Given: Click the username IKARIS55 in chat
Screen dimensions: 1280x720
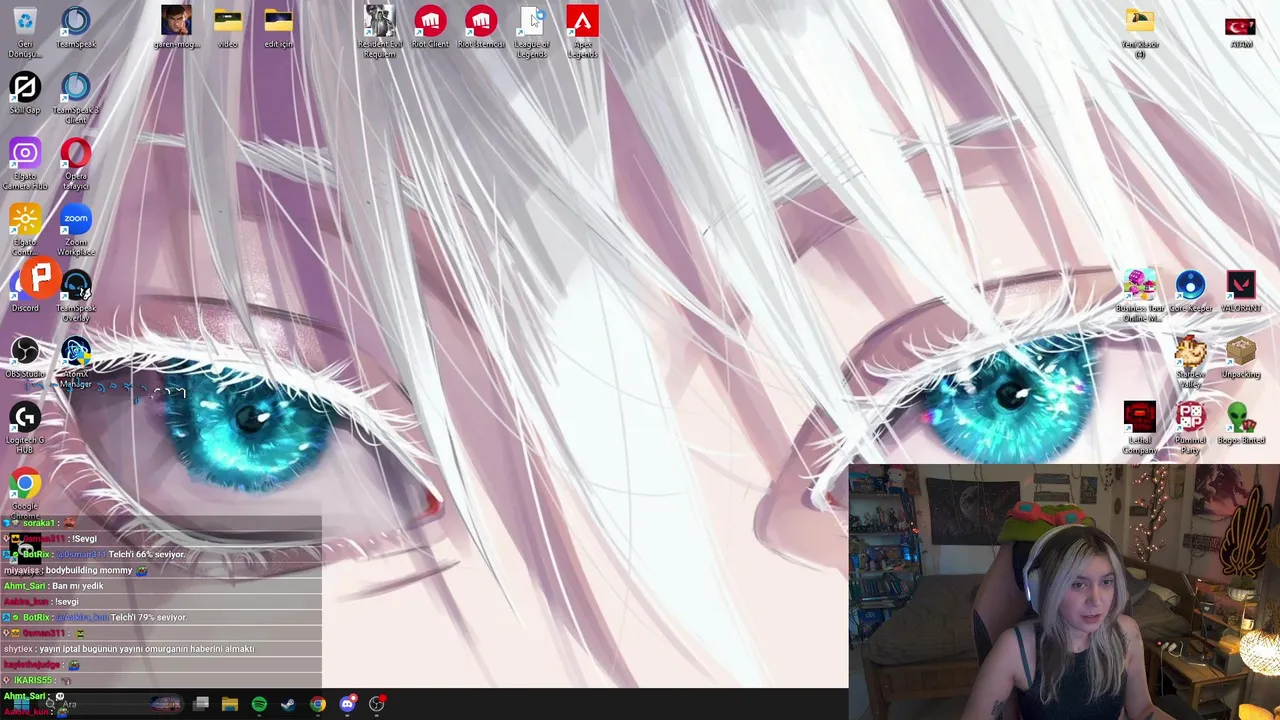Looking at the screenshot, I should click(32, 680).
